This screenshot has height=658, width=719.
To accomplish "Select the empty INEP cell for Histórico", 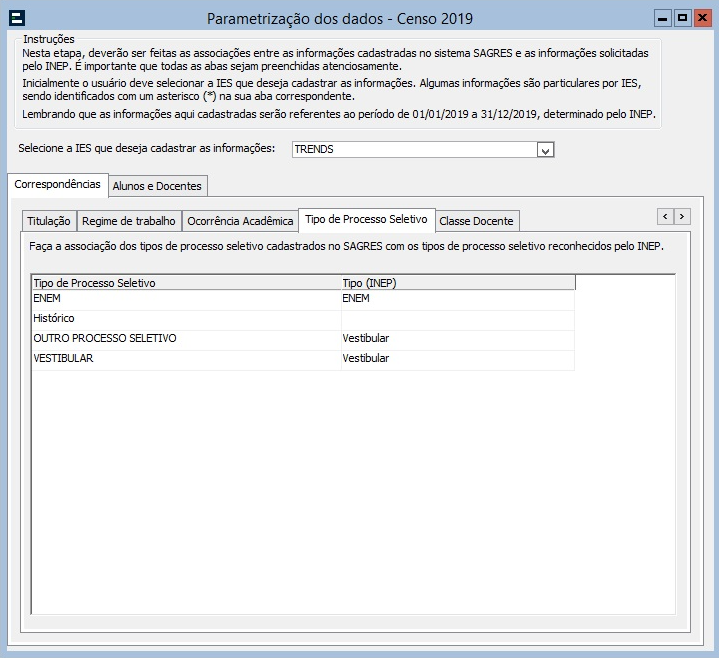I will (457, 319).
